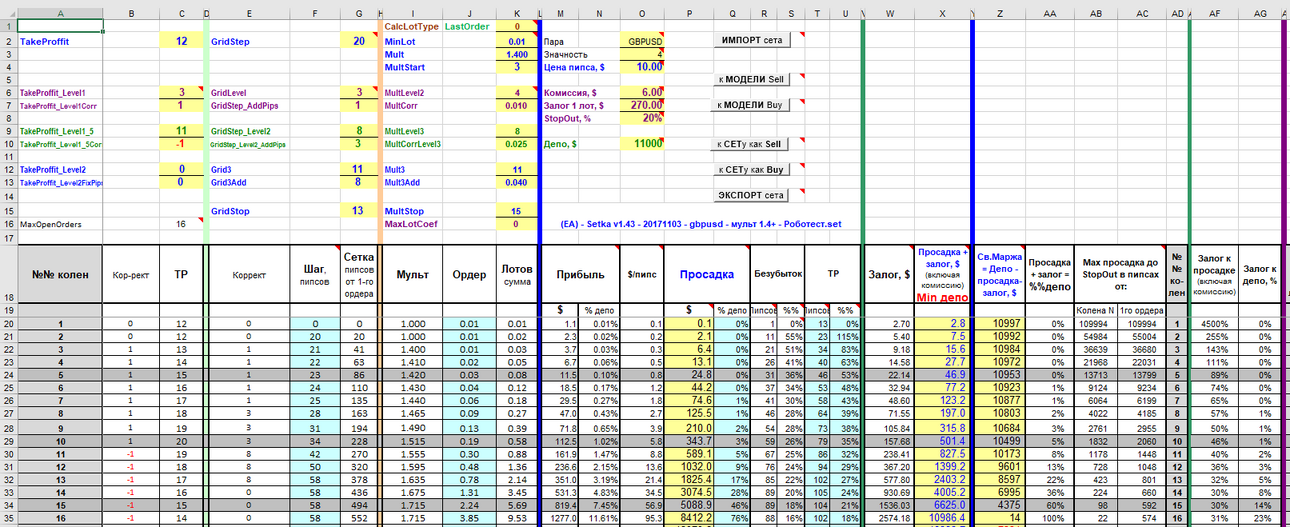This screenshot has width=1290, height=527.
Task: Click the MultStart value cell
Action: (x=516, y=66)
